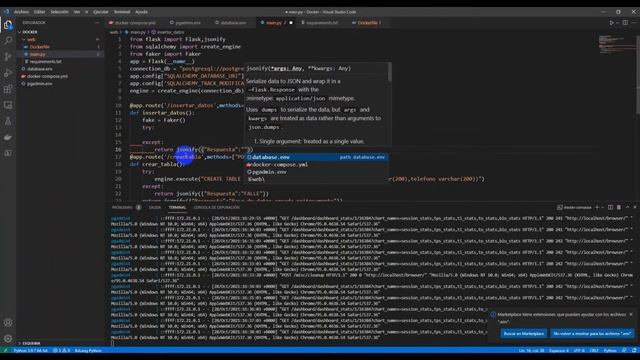The image size is (640, 360).
Task: Close the terminal panel
Action: (635, 207)
